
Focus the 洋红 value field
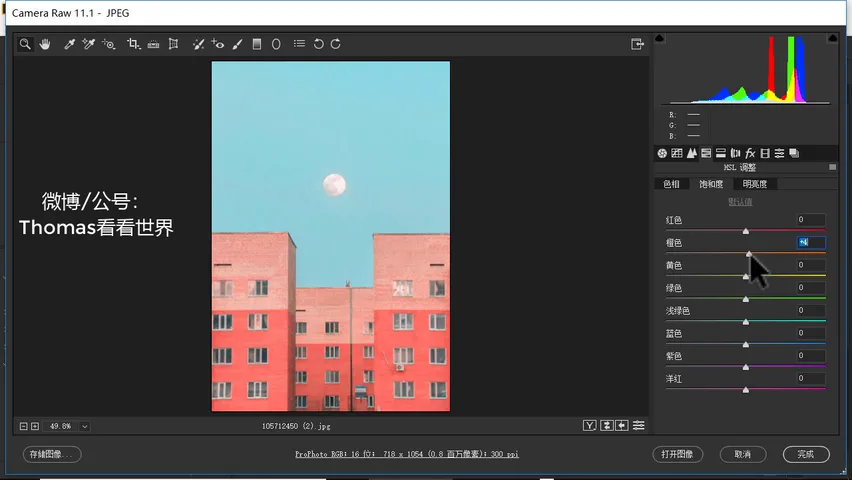[x=811, y=378]
